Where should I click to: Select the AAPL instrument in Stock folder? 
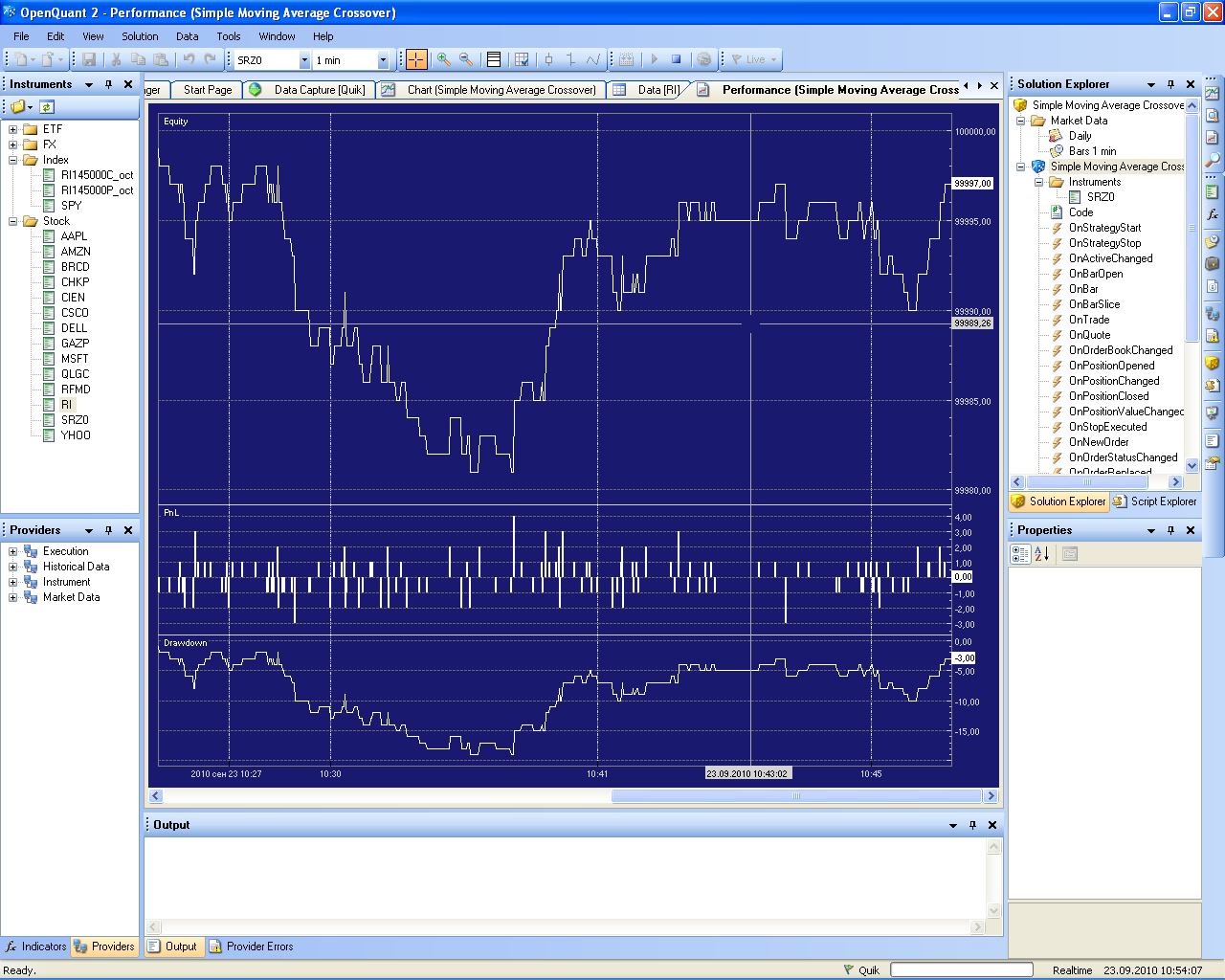tap(74, 236)
